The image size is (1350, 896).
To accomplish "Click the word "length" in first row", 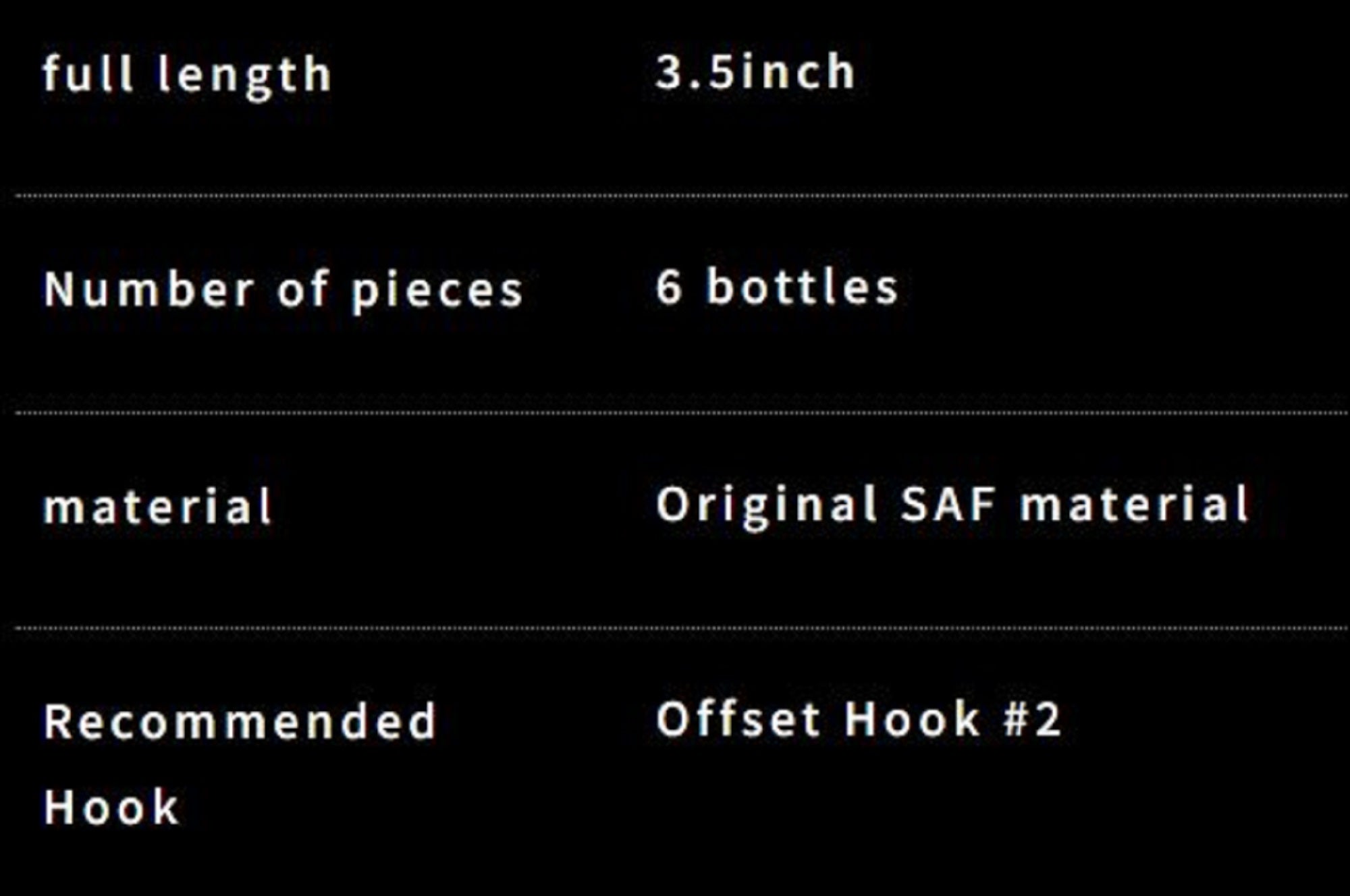I will [244, 76].
